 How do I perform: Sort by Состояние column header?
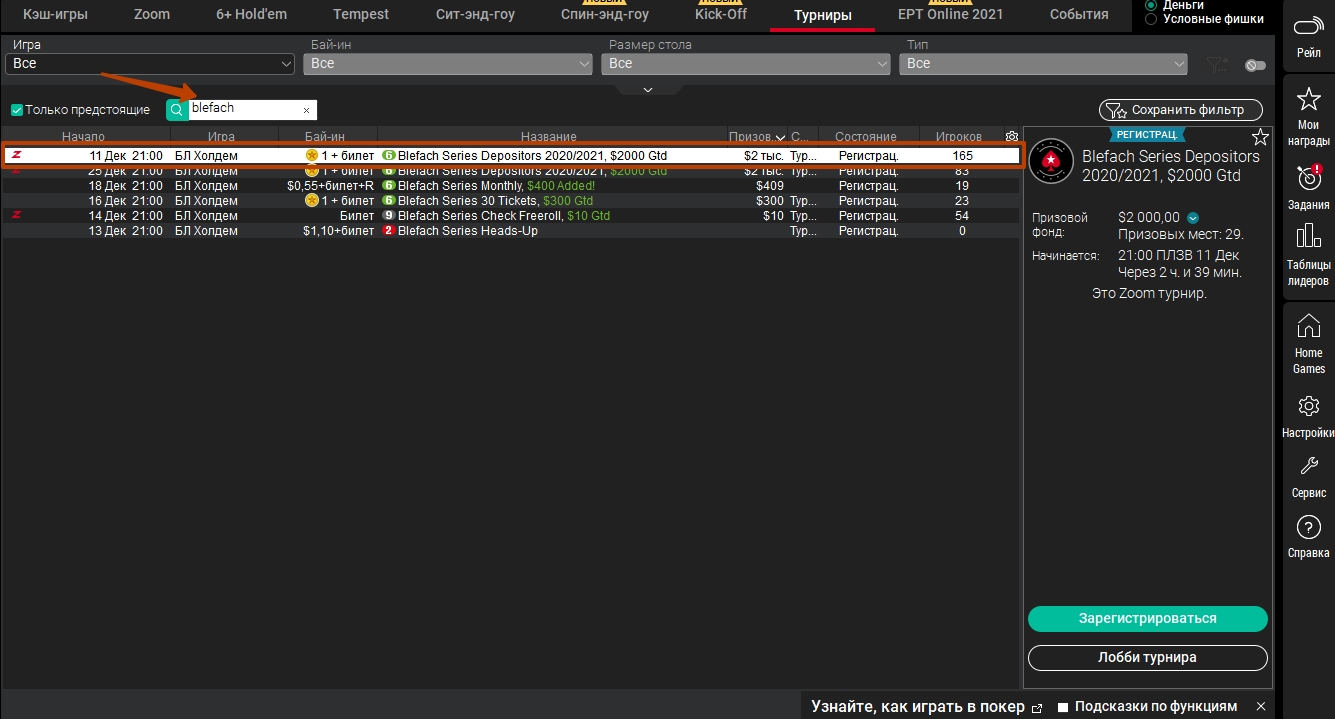point(866,136)
